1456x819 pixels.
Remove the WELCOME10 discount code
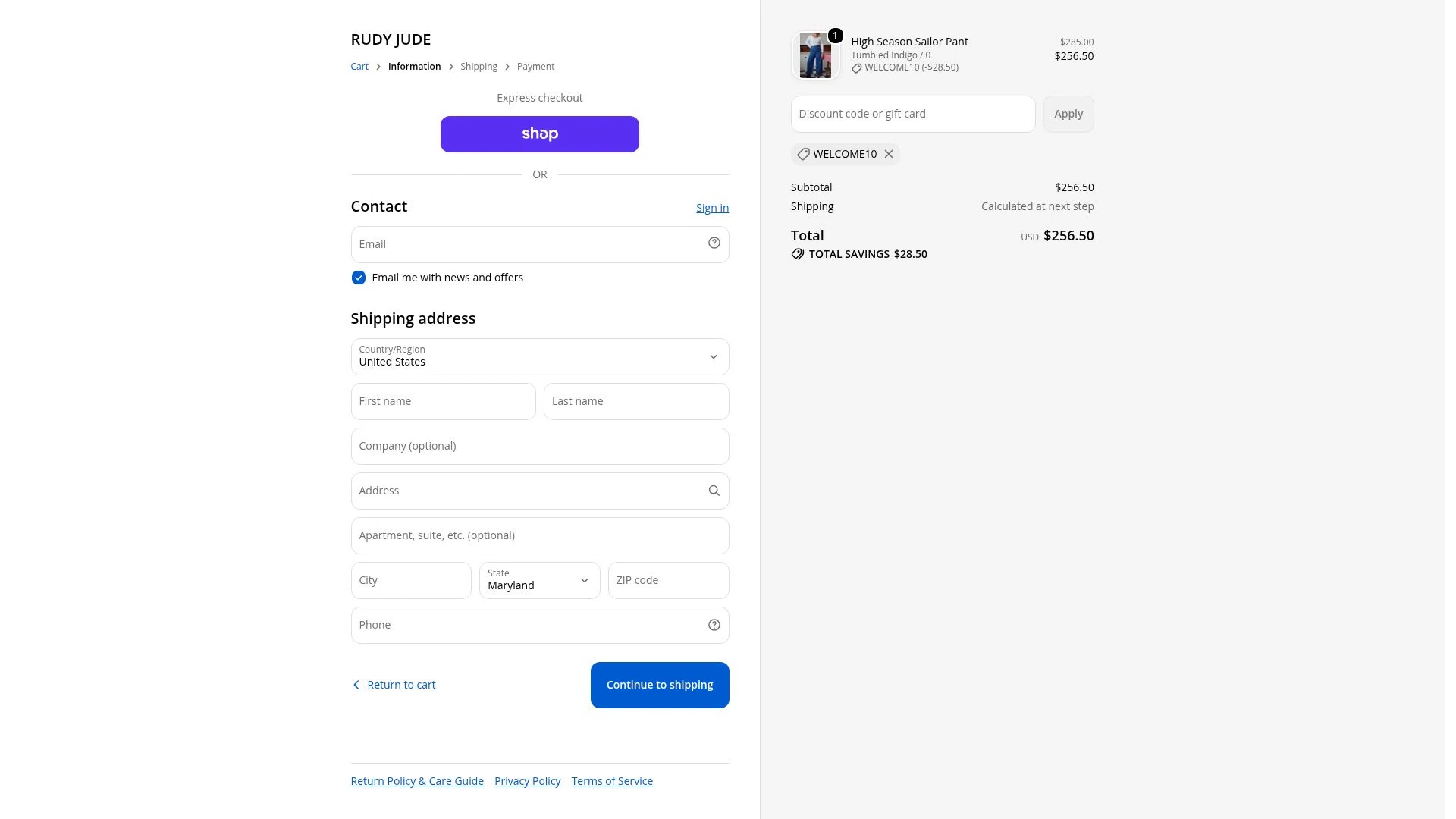pos(889,155)
